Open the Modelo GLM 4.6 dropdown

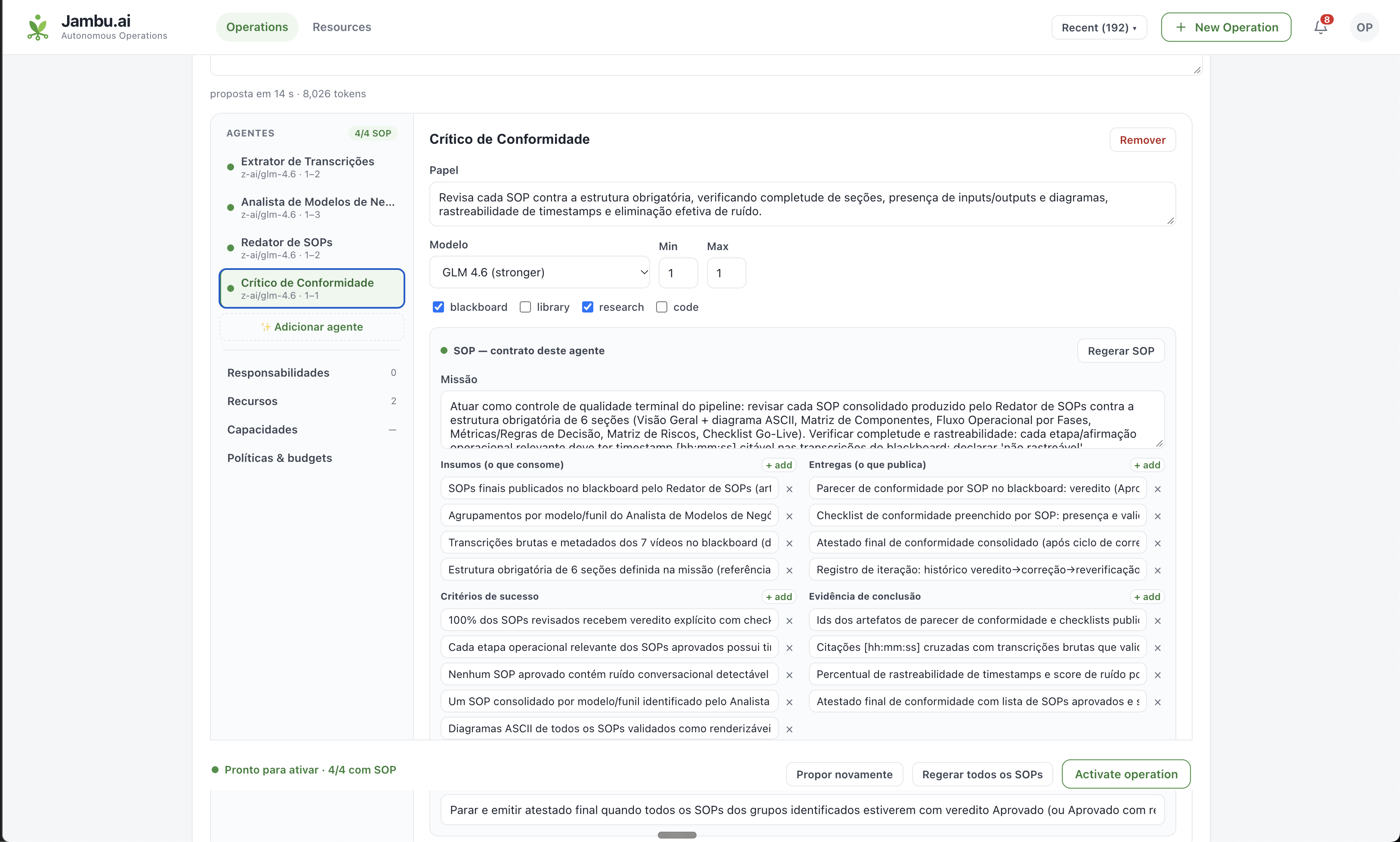[x=540, y=272]
